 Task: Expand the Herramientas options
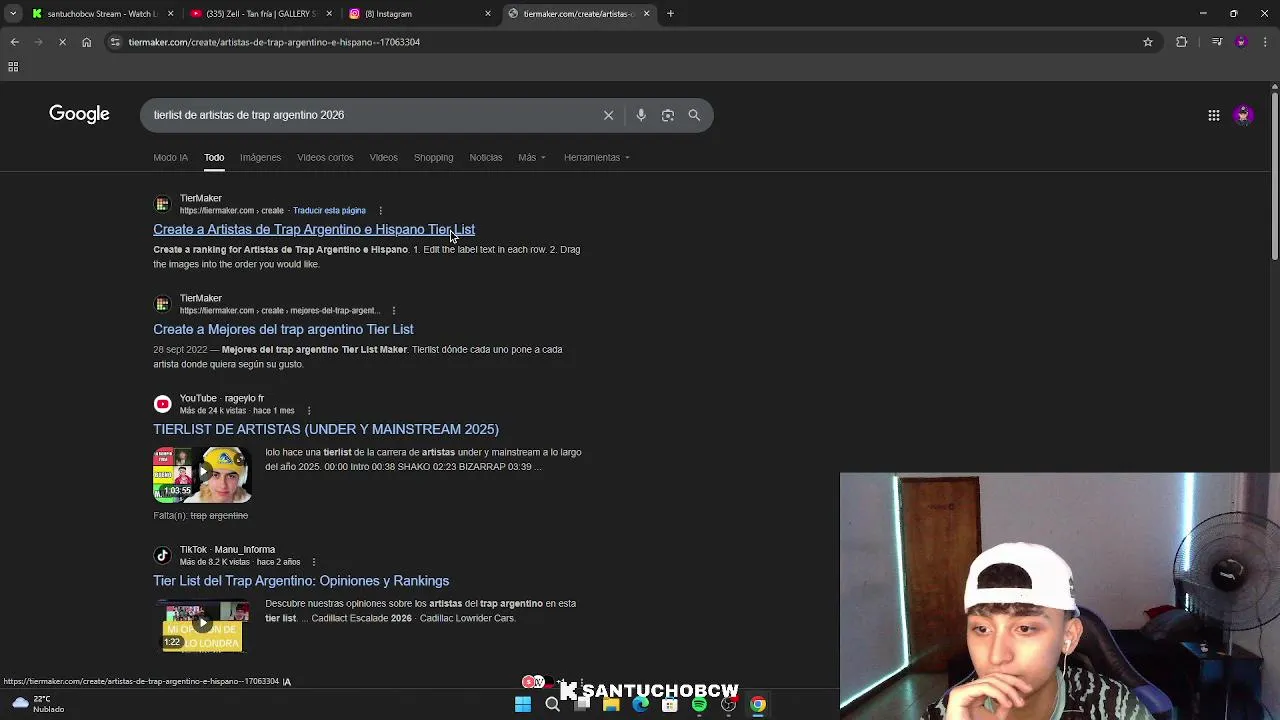click(x=597, y=157)
